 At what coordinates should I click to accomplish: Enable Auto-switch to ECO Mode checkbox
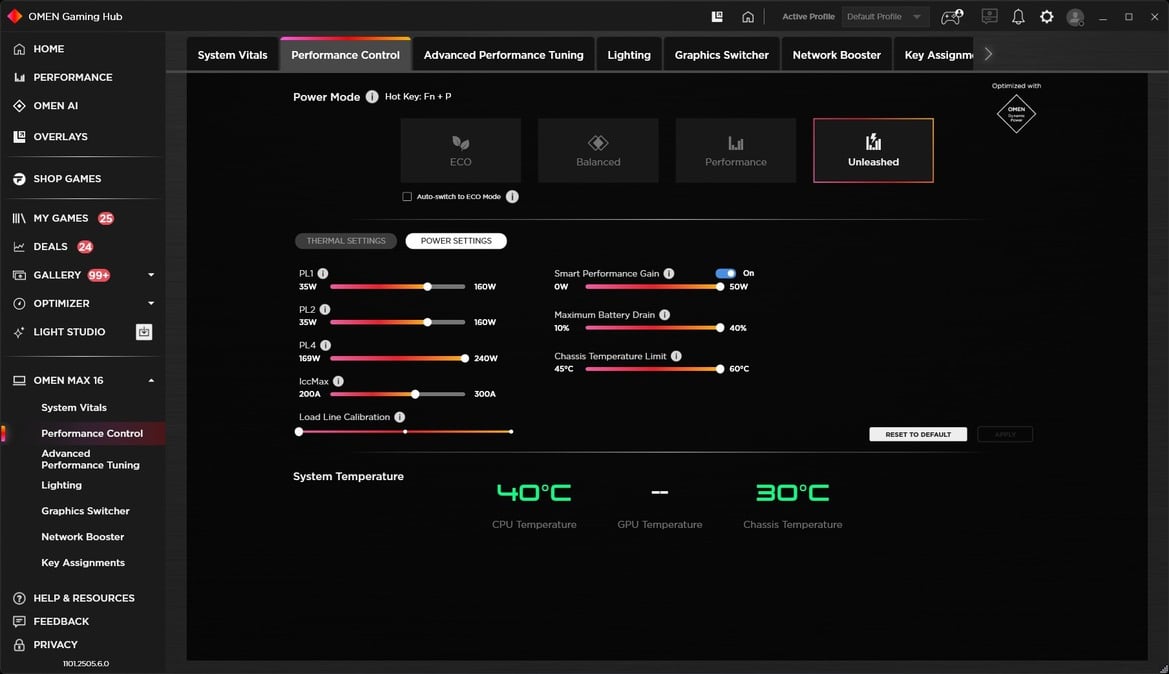click(x=407, y=197)
